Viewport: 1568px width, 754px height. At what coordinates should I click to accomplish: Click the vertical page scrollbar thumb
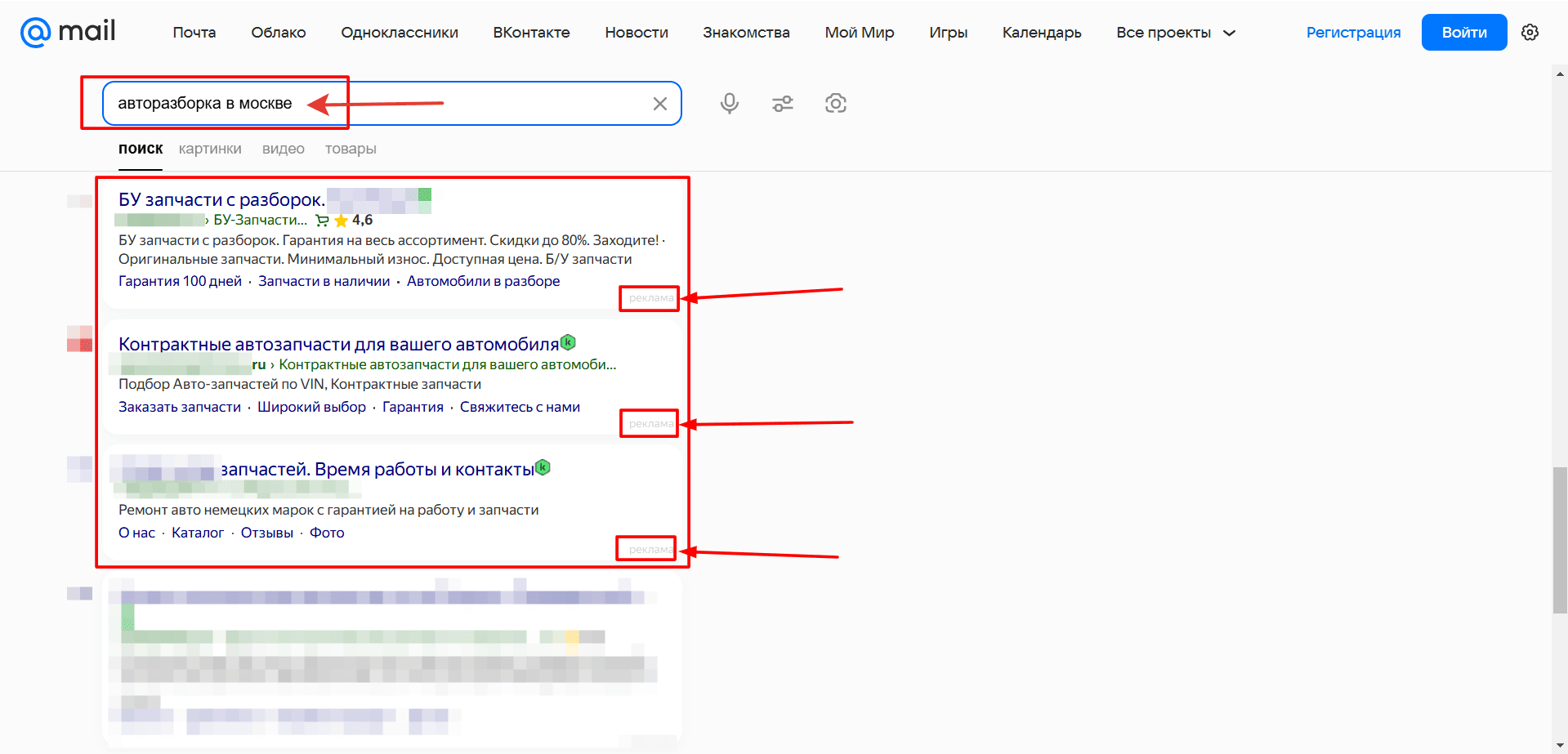tap(1560, 540)
